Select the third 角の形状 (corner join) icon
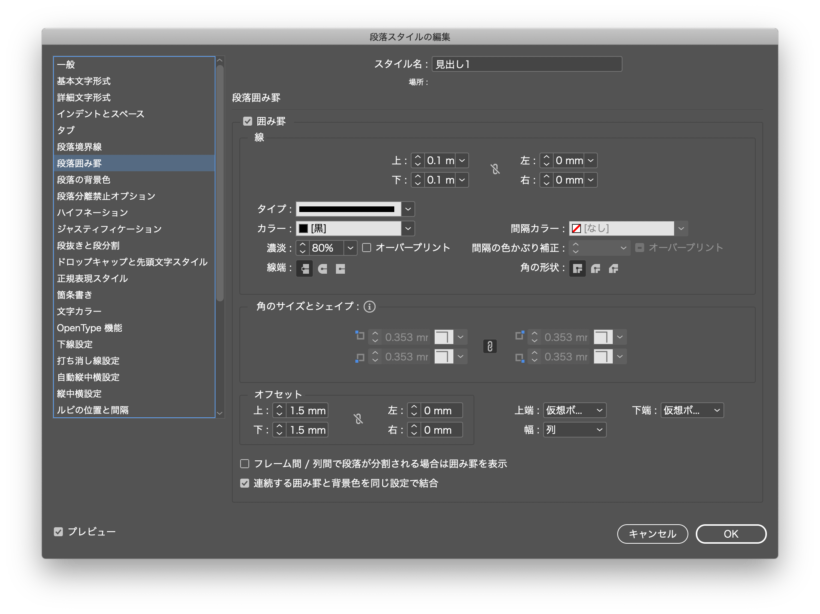The width and height of the screenshot is (820, 614). tap(613, 268)
